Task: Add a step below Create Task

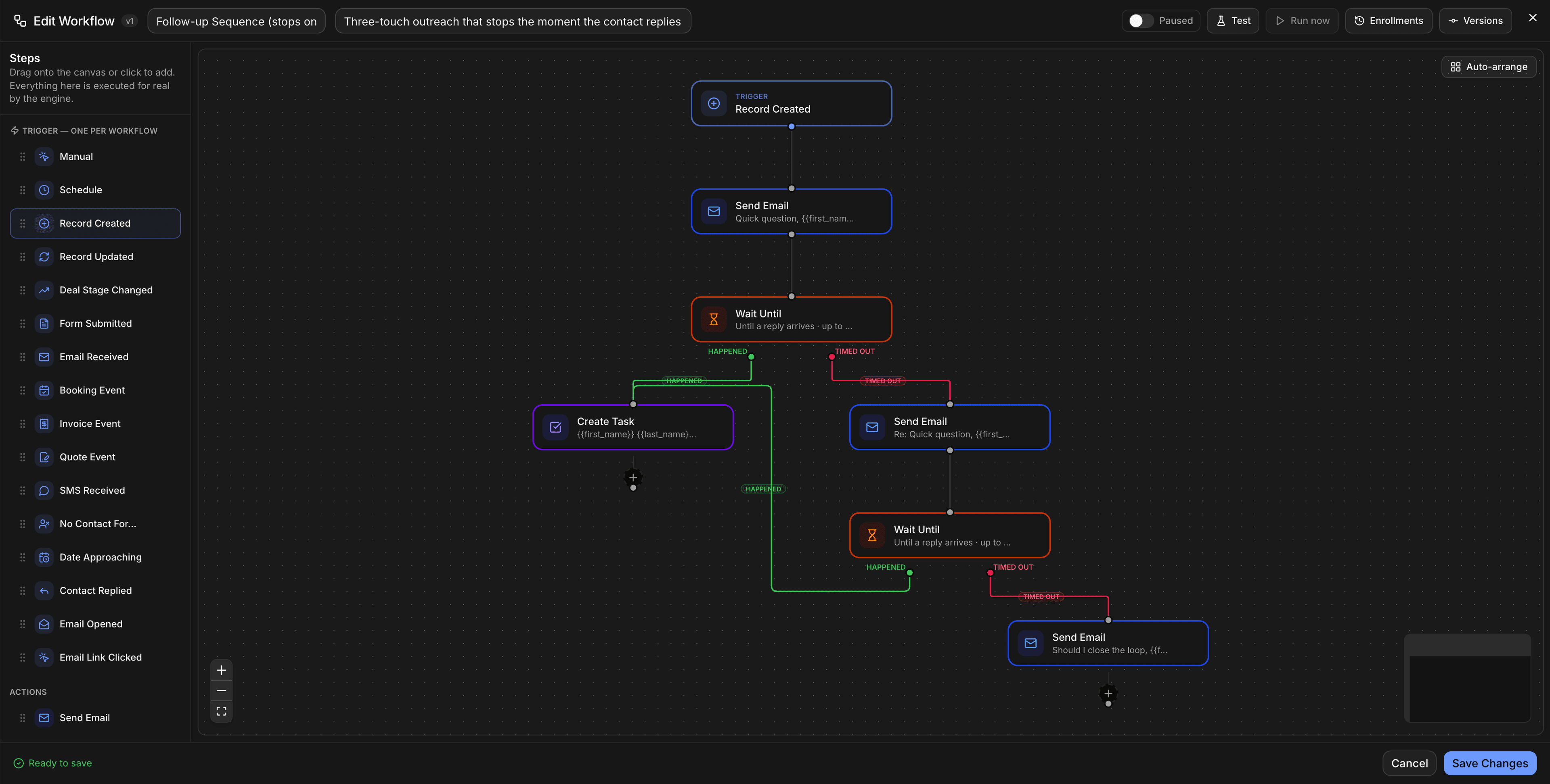Action: point(633,478)
